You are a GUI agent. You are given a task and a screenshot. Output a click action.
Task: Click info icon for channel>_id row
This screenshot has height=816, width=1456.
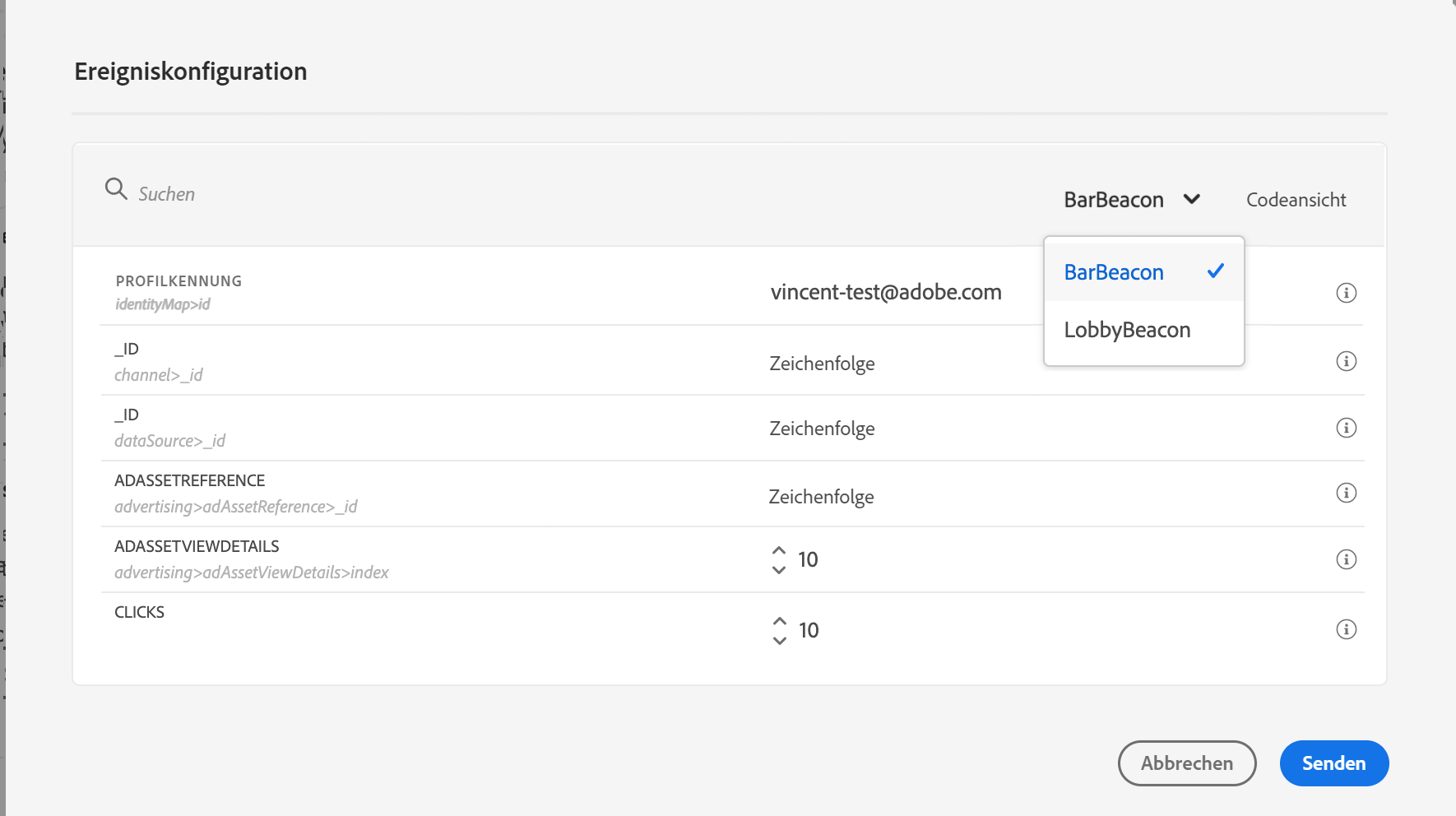(x=1346, y=361)
